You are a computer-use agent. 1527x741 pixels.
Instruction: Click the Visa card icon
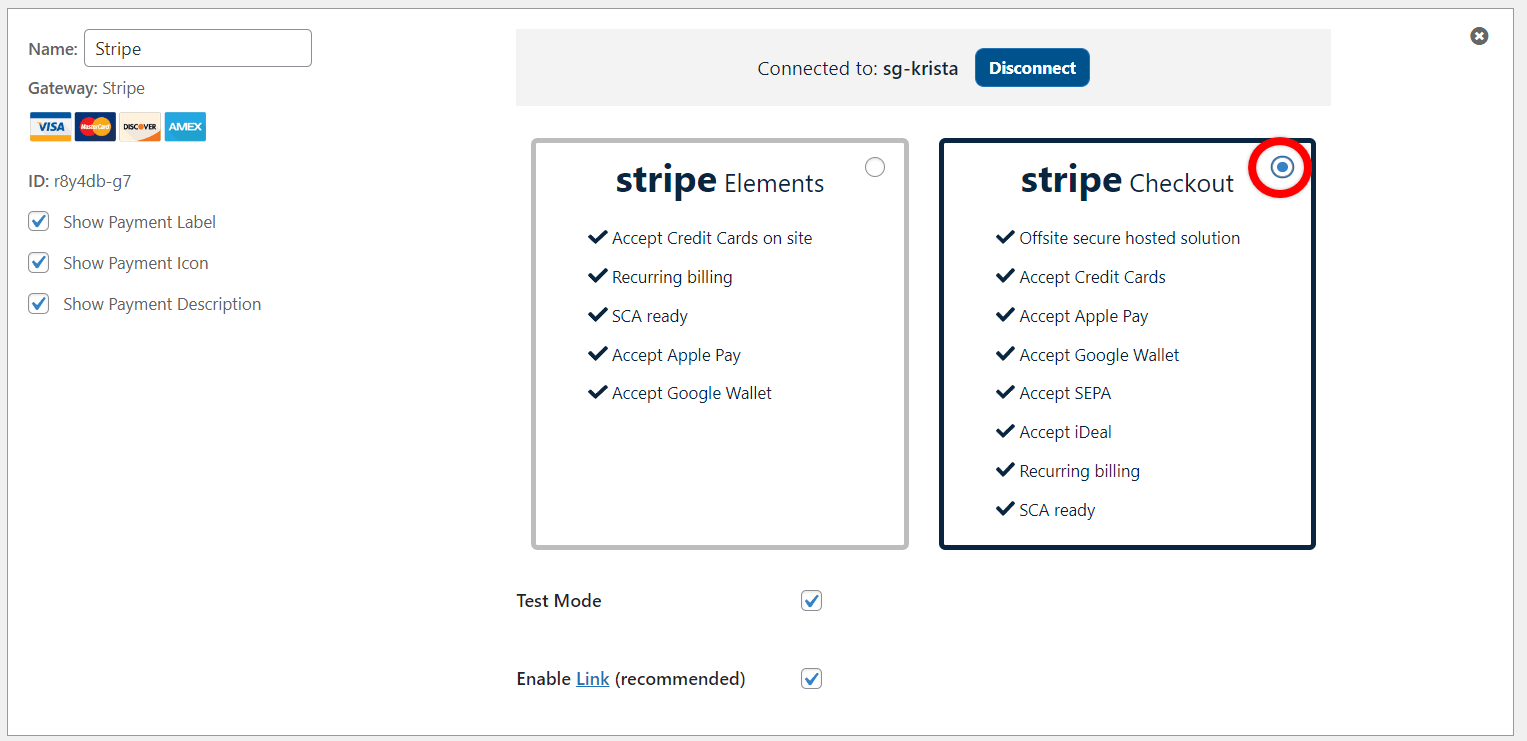pos(50,127)
